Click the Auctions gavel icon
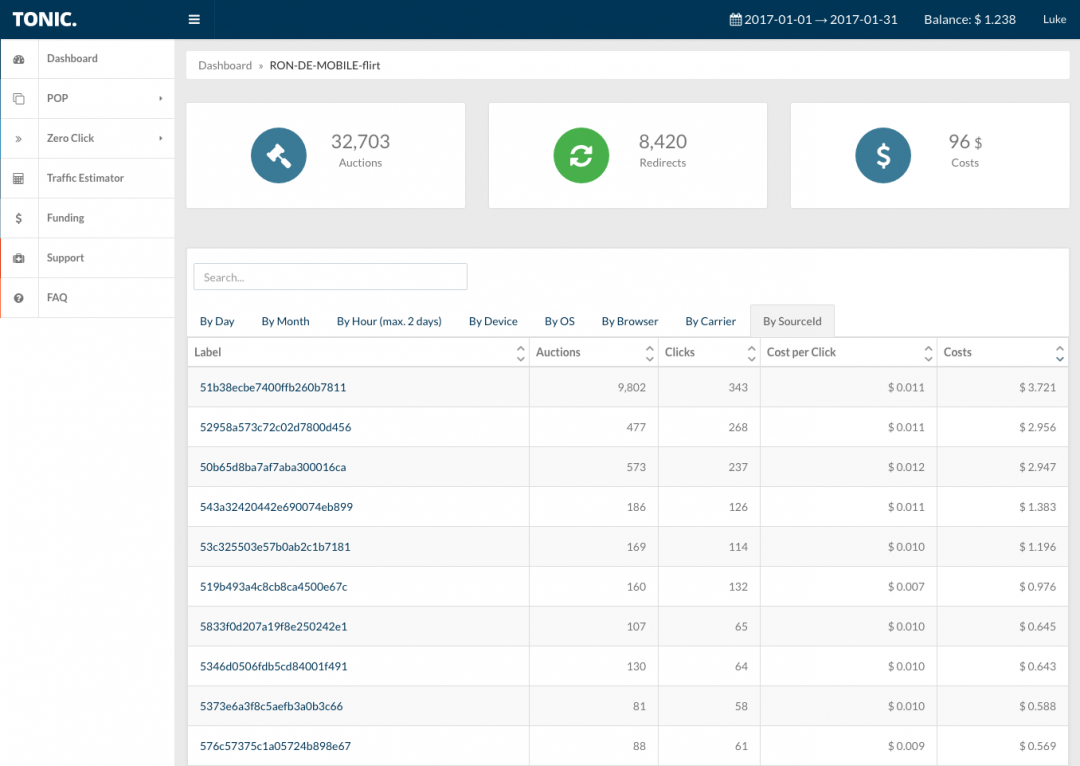This screenshot has height=766, width=1080. coord(278,156)
